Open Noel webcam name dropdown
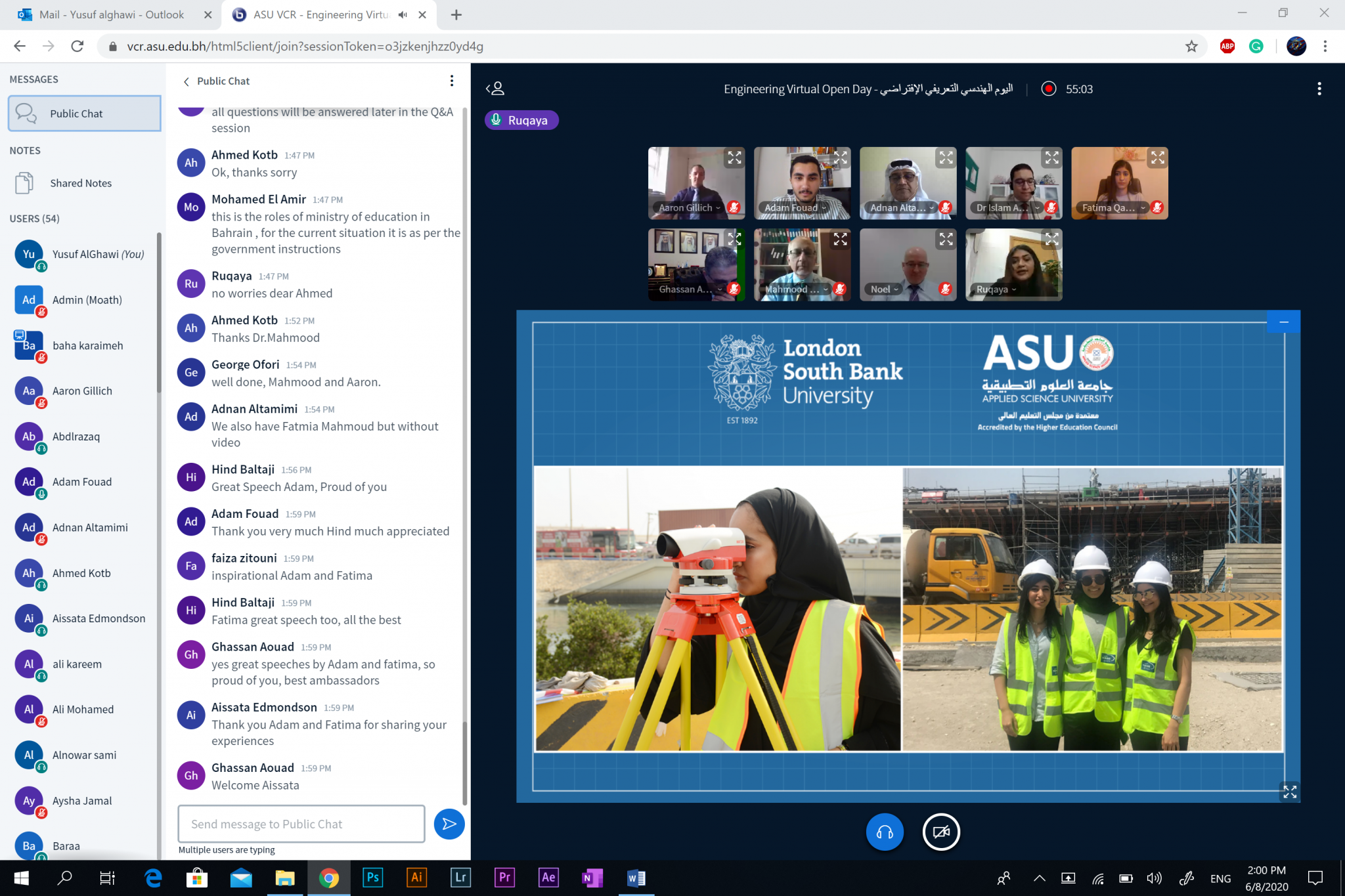Screen dimensions: 1345x896 884,289
